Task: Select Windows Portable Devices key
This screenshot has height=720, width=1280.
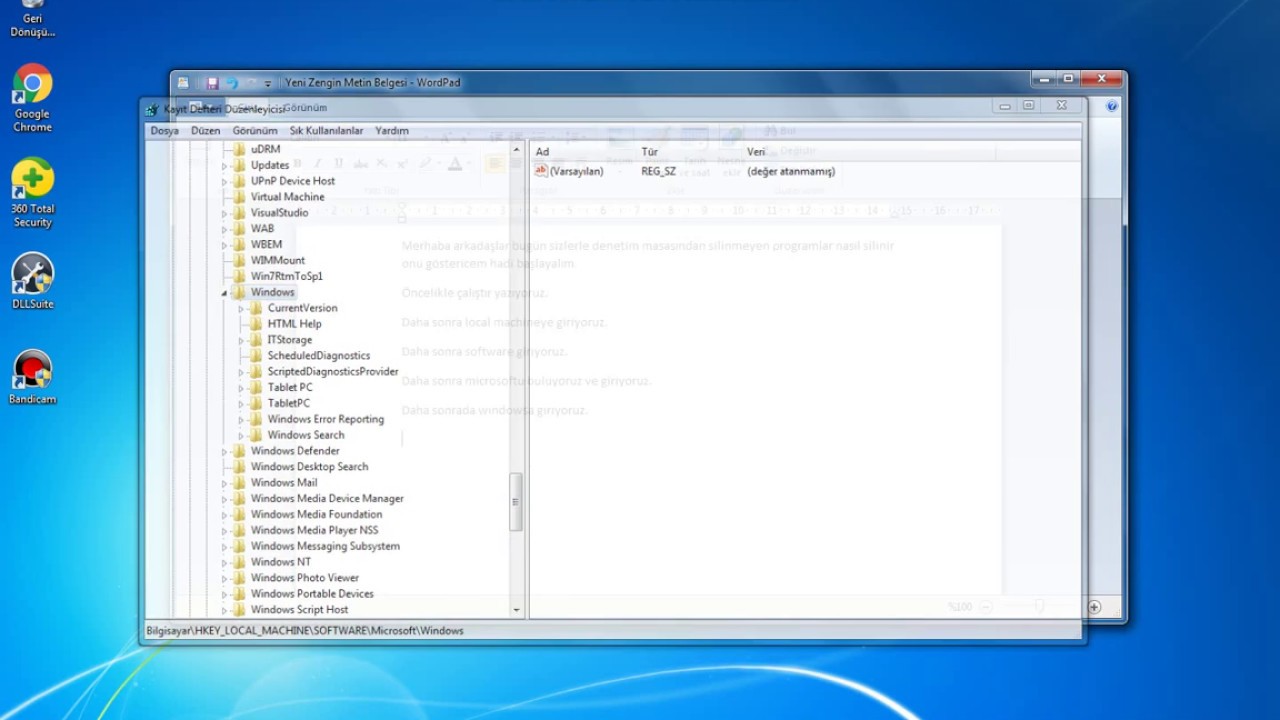Action: pyautogui.click(x=312, y=594)
